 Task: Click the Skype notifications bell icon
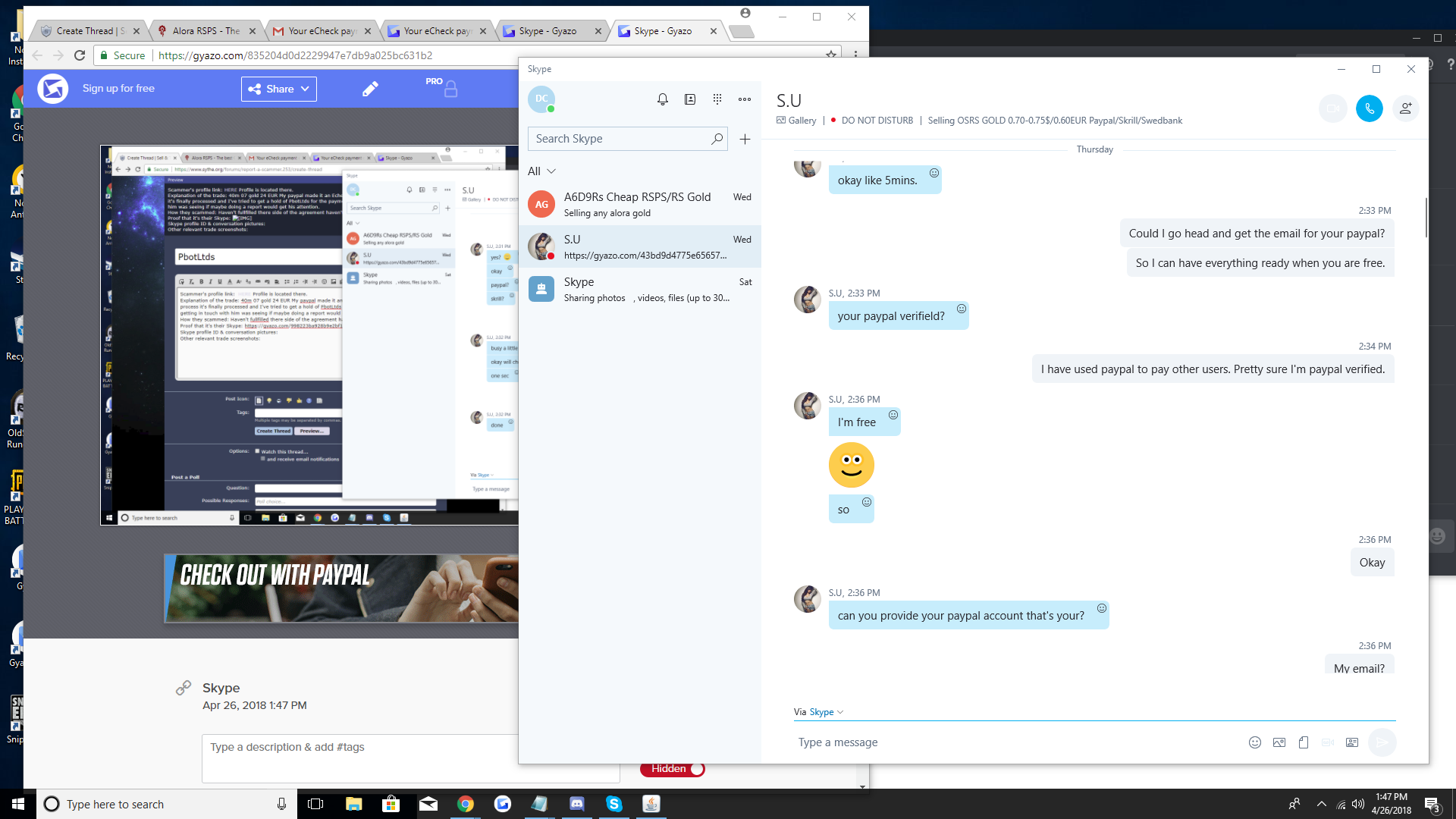coord(662,99)
